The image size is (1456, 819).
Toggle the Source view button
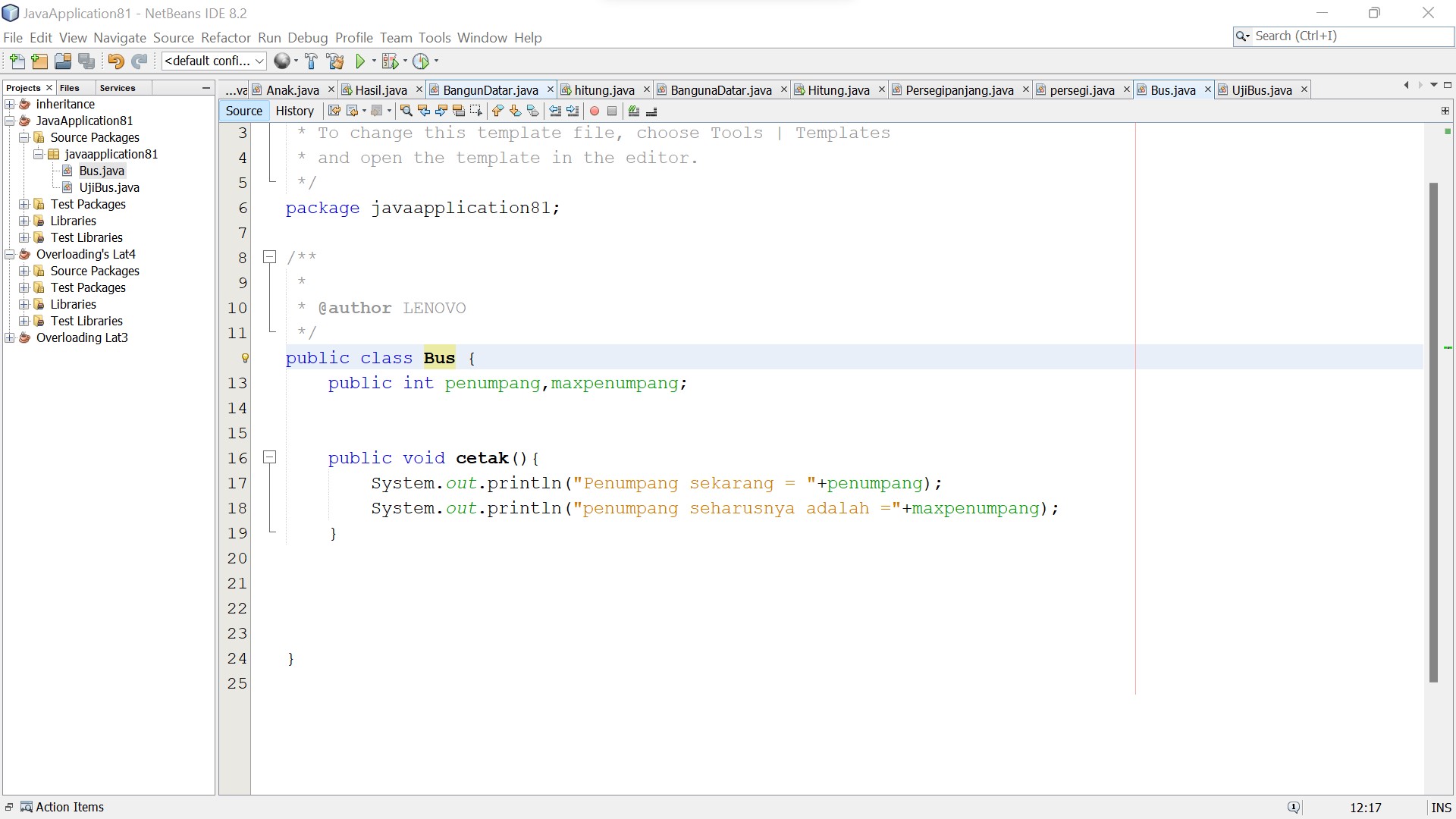coord(243,111)
